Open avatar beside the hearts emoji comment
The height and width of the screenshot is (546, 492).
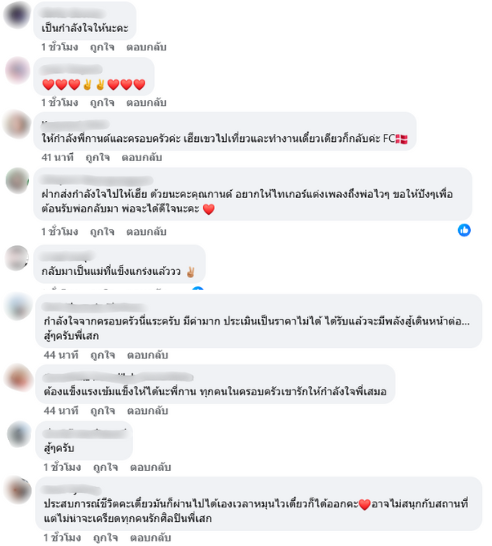[x=17, y=70]
